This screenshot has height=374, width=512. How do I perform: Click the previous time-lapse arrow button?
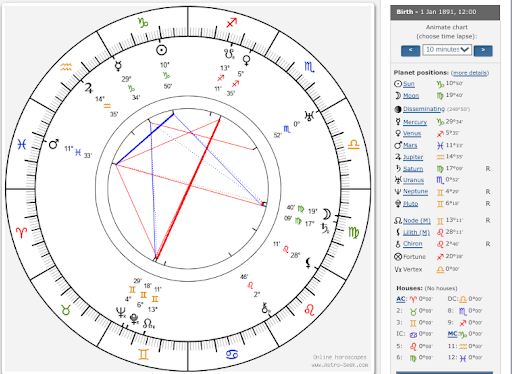(410, 50)
